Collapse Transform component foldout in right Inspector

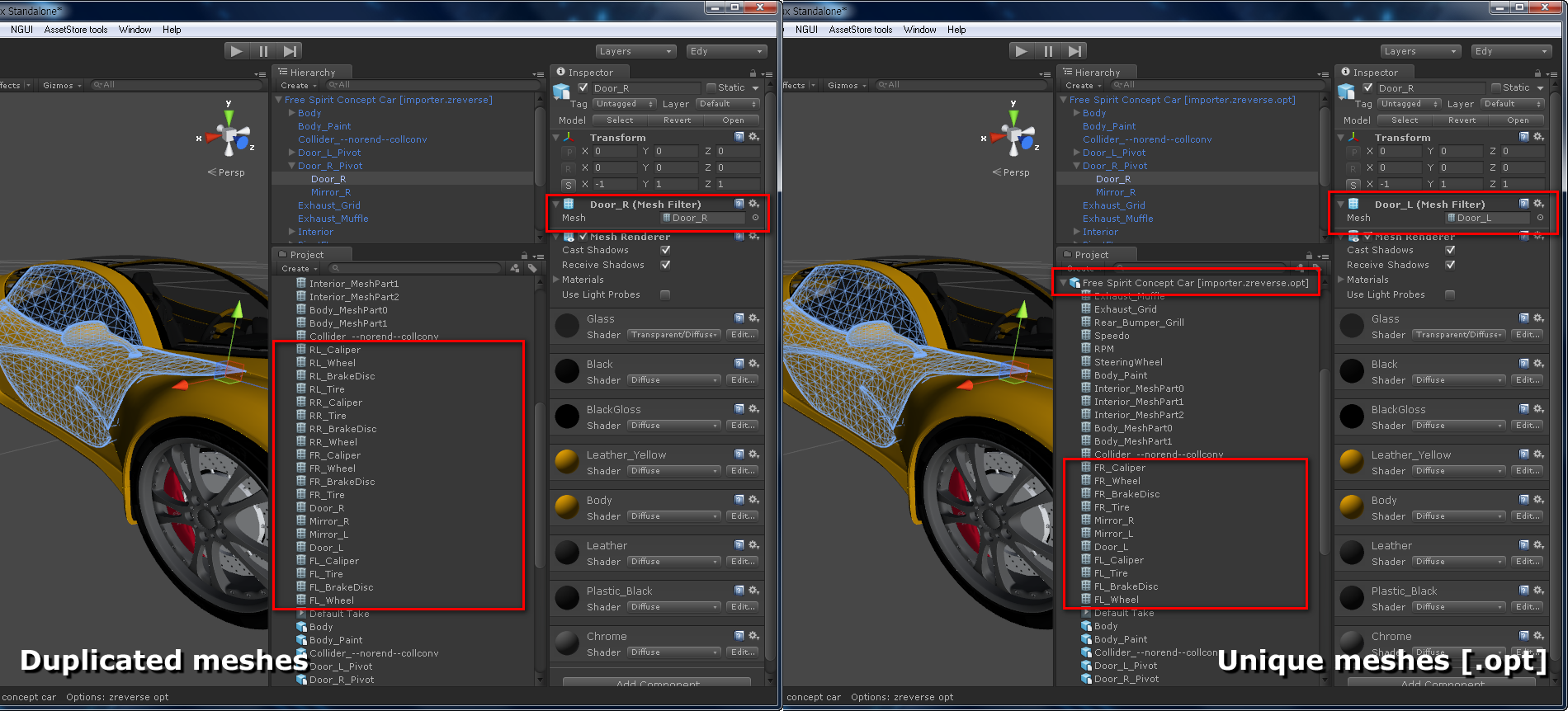1341,138
